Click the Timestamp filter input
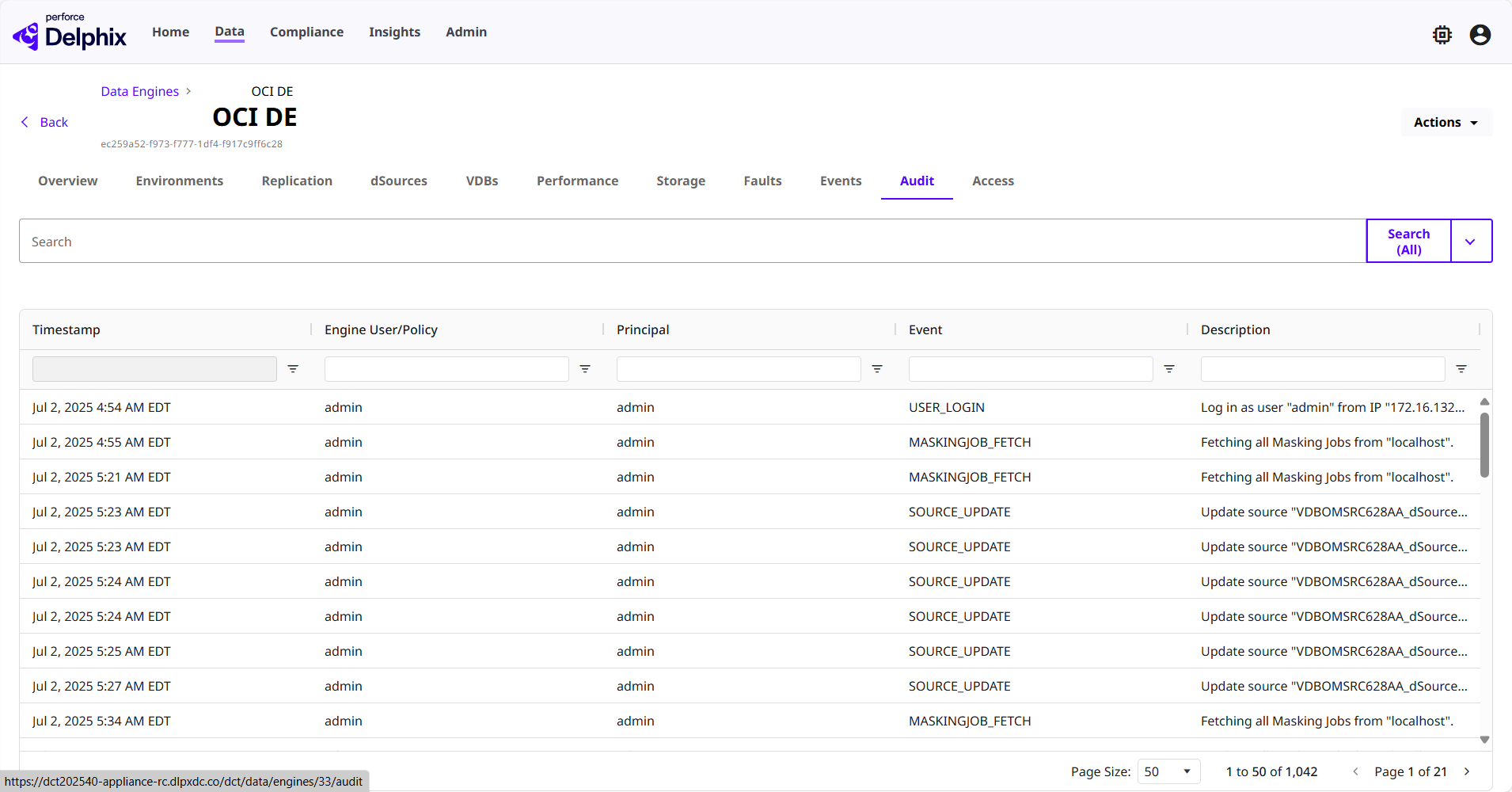The height and width of the screenshot is (792, 1512). click(x=154, y=369)
